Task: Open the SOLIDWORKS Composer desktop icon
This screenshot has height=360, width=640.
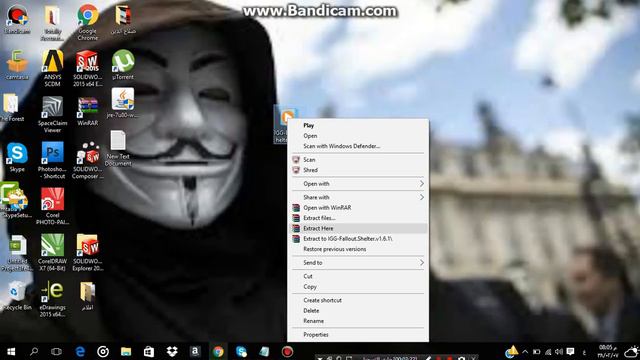Action: coord(88,160)
